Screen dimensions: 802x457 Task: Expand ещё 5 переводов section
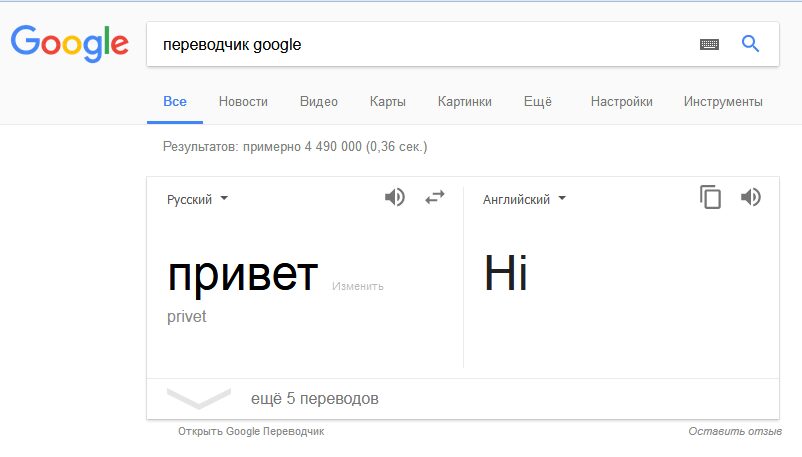pos(314,399)
